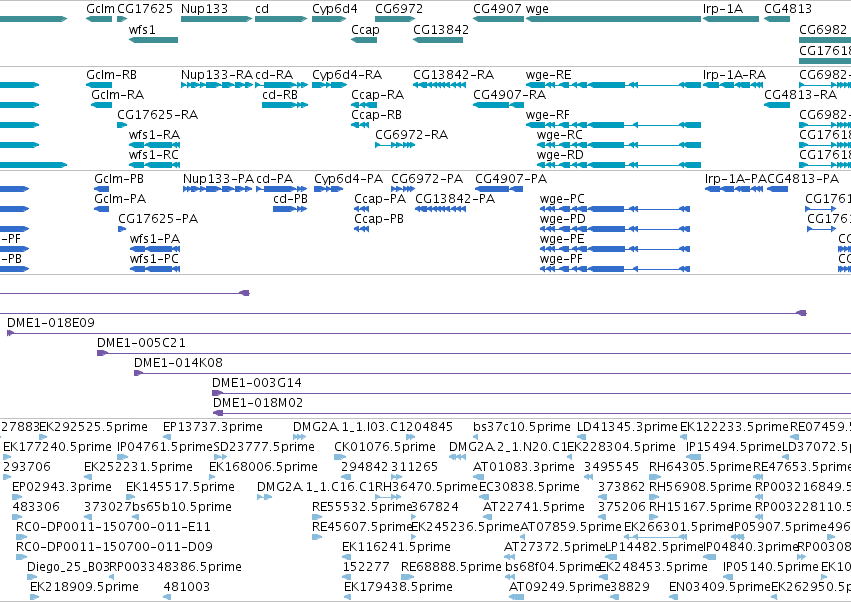The width and height of the screenshot is (851, 602).
Task: Select the Gclm-RB transcript label
Action: pos(111,74)
